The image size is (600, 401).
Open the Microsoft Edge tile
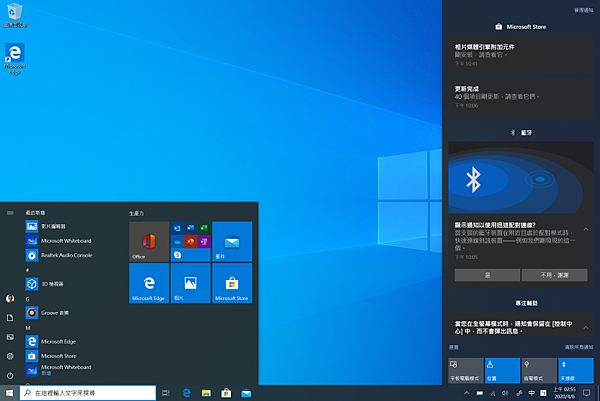pyautogui.click(x=149, y=283)
